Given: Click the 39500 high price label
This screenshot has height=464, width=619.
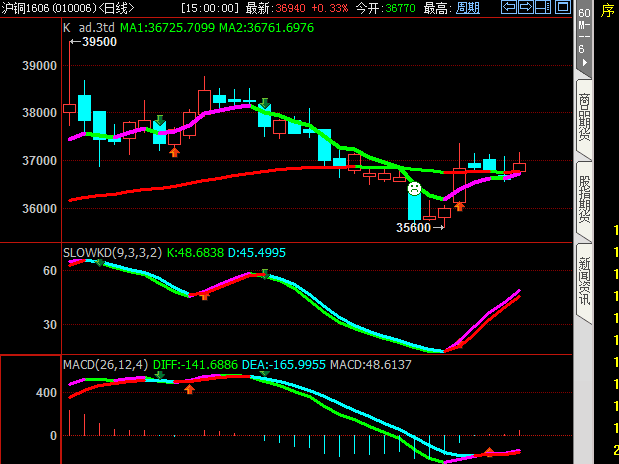Looking at the screenshot, I should pos(99,42).
